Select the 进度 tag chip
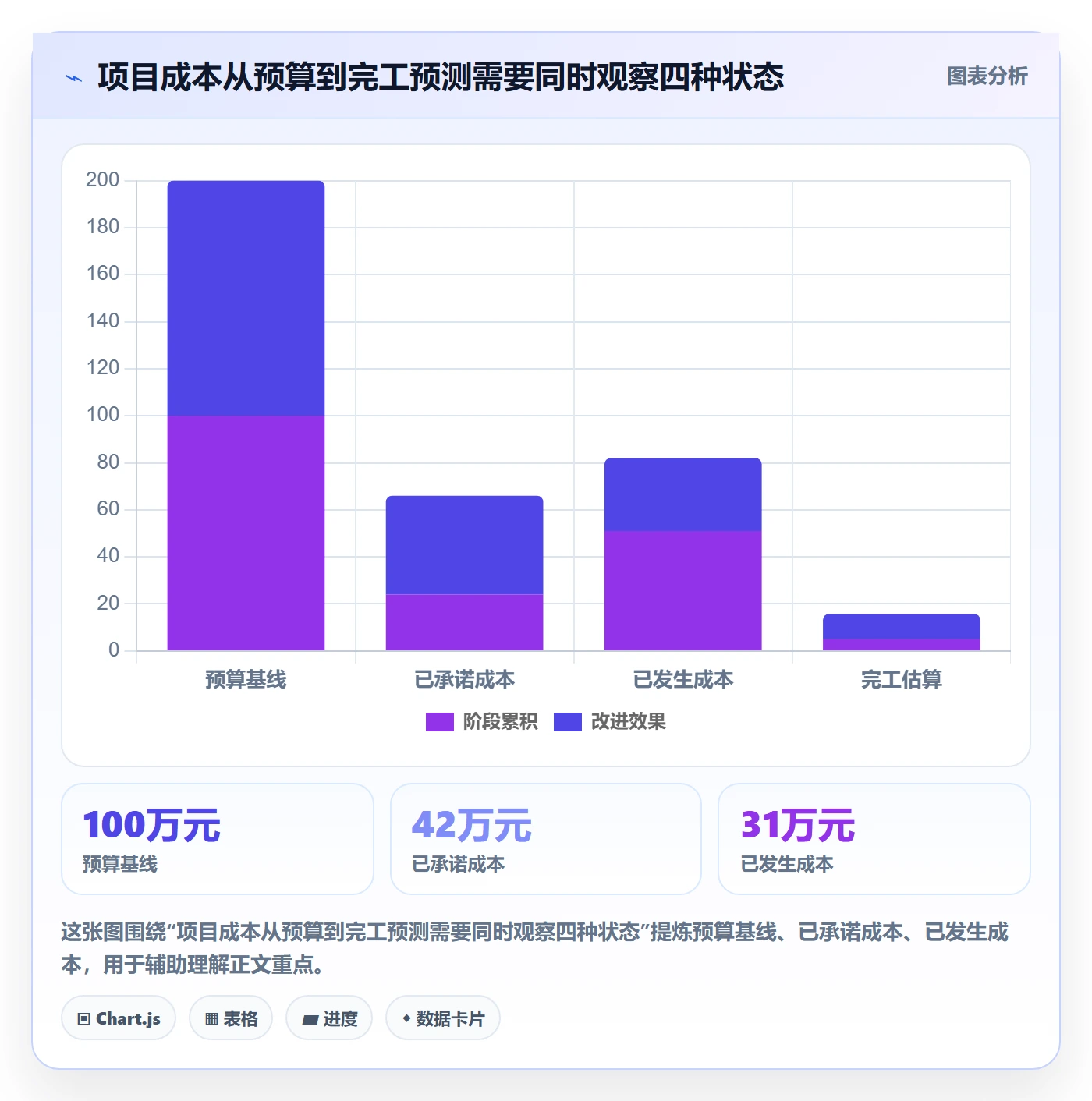 (x=329, y=1018)
